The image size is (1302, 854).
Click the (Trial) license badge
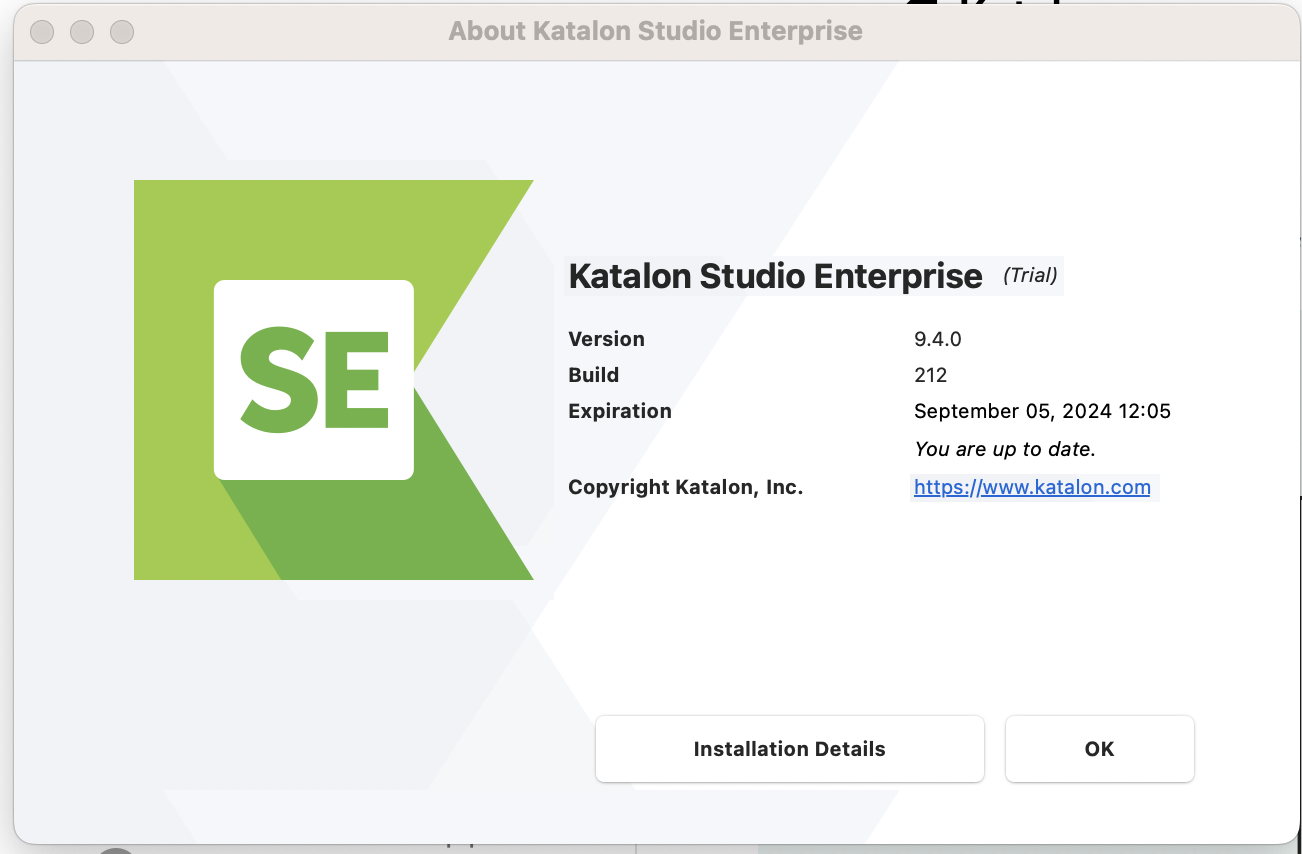[x=1030, y=276]
